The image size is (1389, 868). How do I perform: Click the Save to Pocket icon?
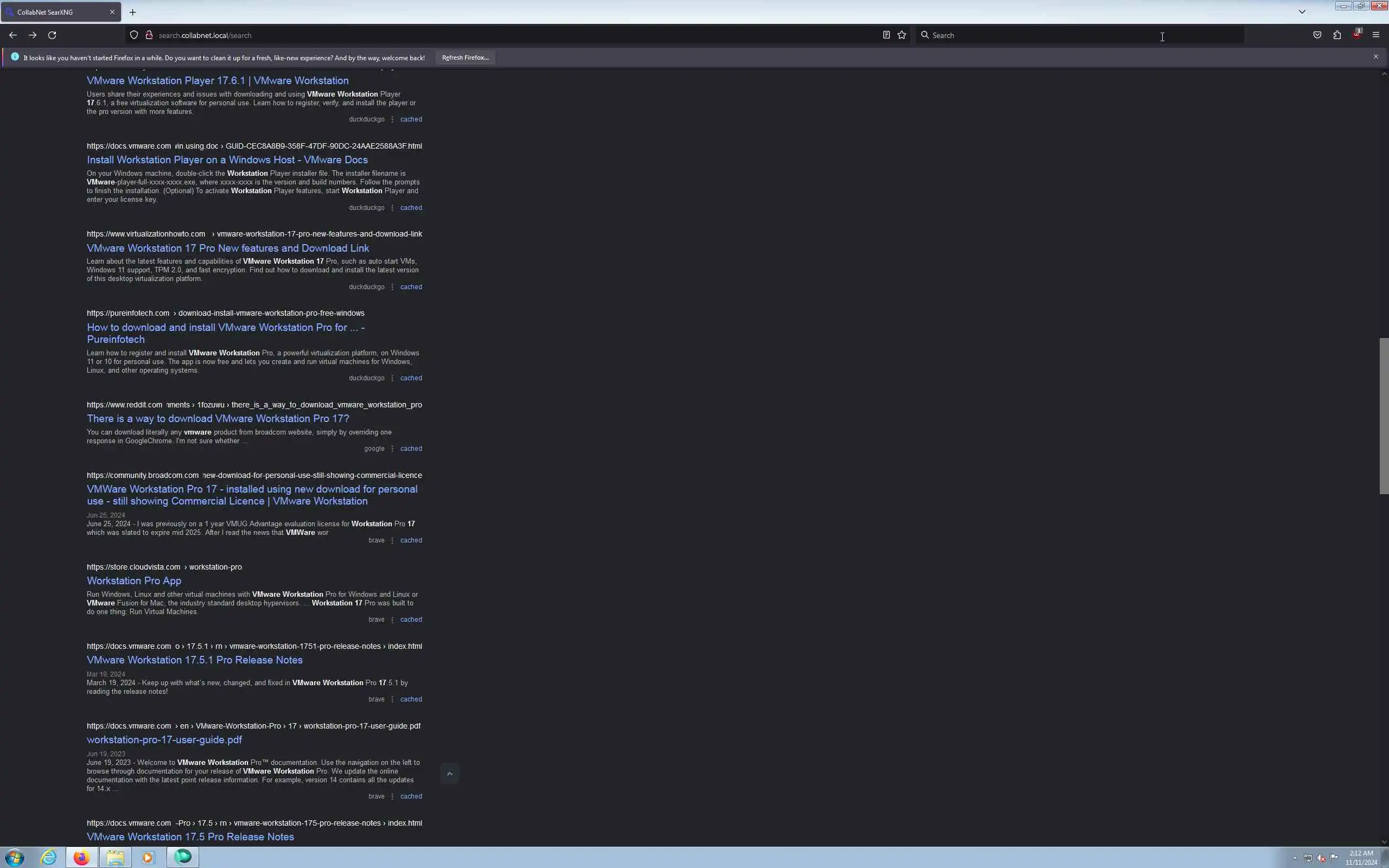tap(1317, 35)
